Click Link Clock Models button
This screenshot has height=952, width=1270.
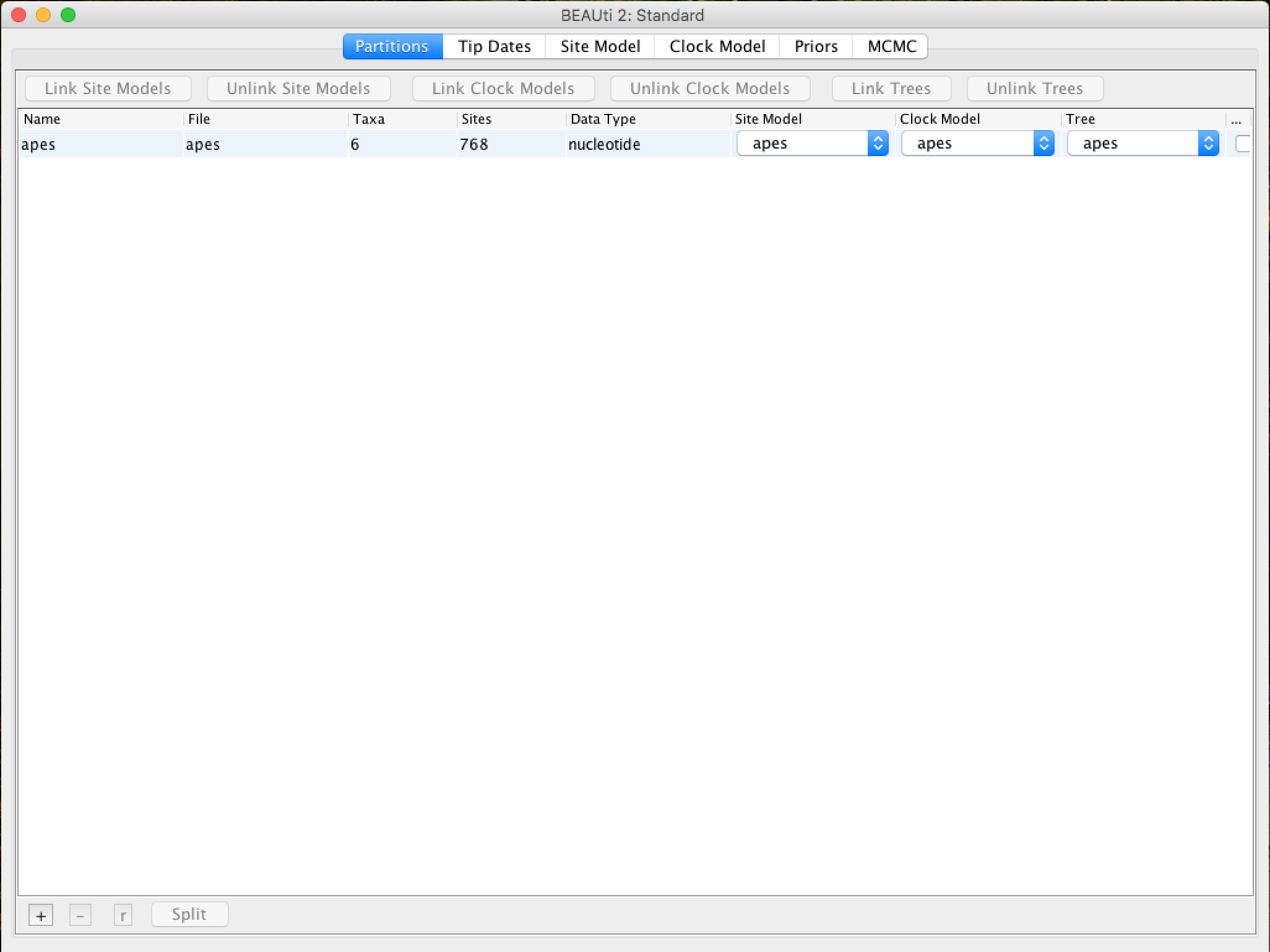tap(503, 89)
